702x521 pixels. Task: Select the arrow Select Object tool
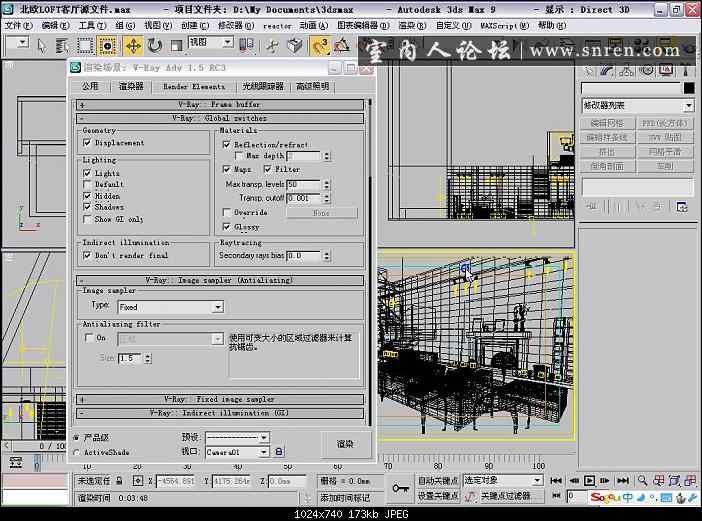point(42,46)
